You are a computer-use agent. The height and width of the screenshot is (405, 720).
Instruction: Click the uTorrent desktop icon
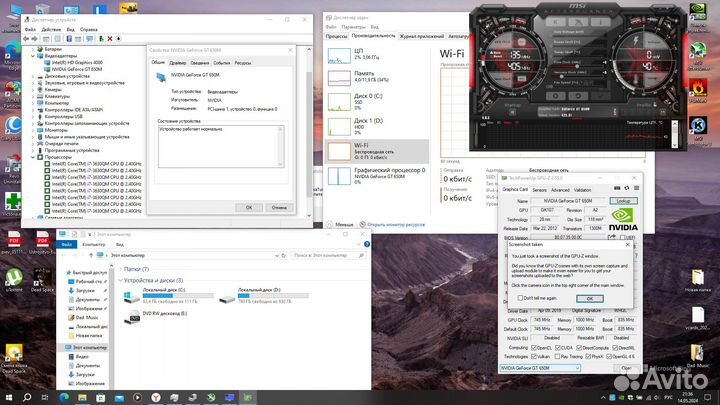point(14,280)
